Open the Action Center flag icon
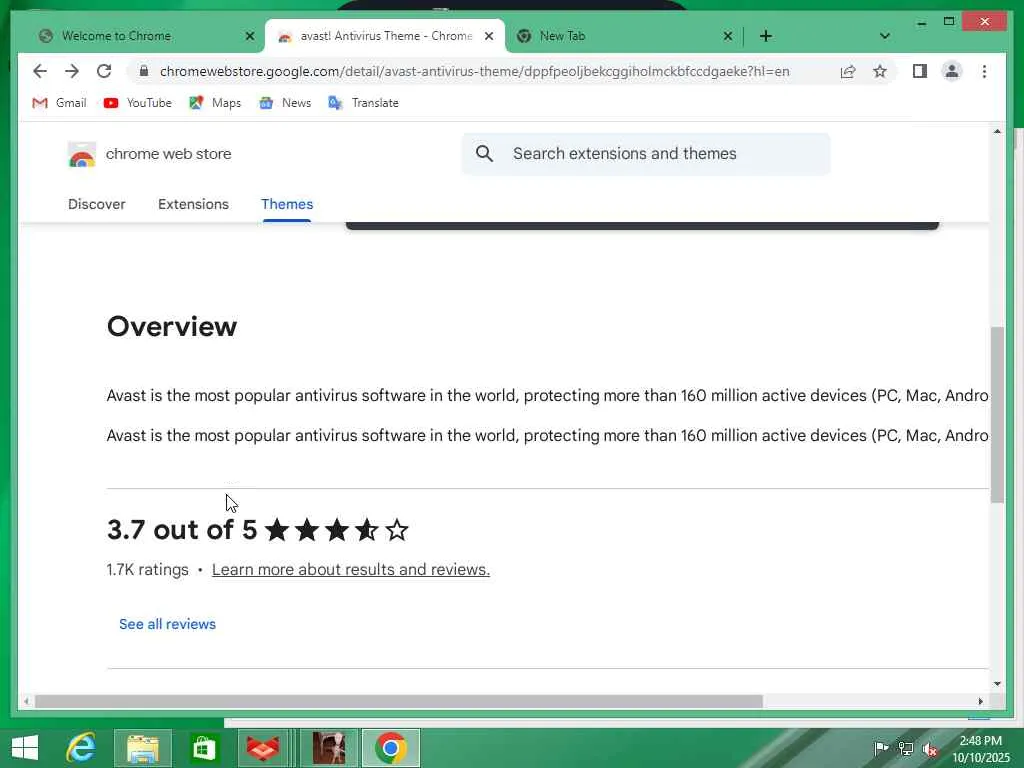Screen dimensions: 1024x768 (880, 748)
